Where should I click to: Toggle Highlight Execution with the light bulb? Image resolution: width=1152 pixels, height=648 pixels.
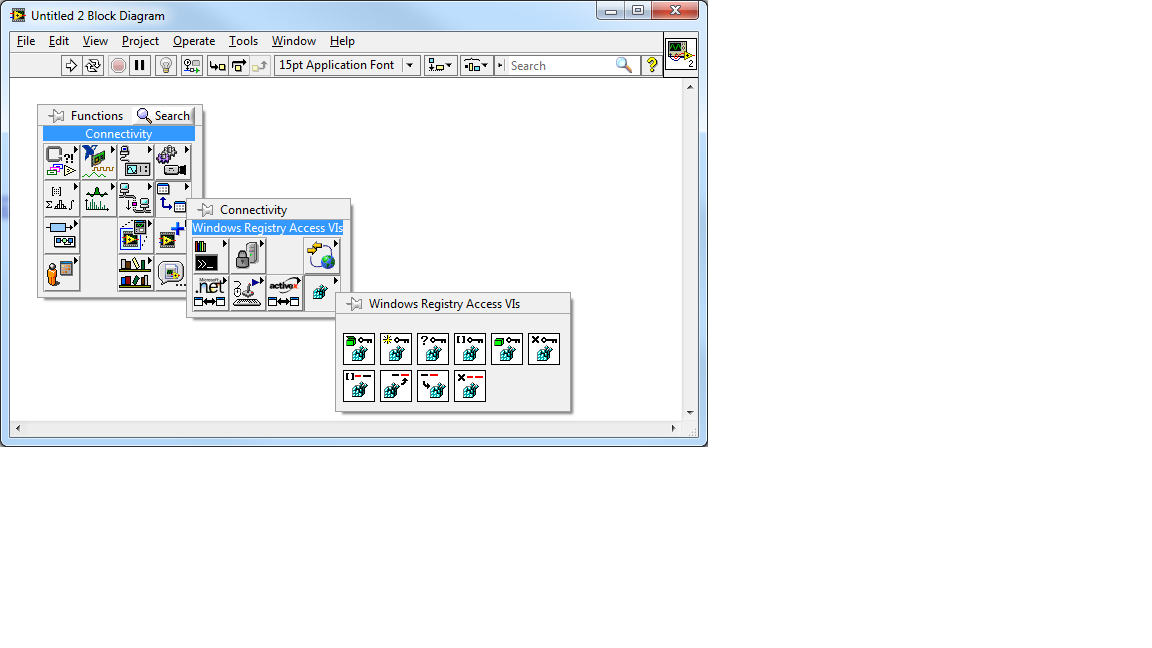click(165, 65)
